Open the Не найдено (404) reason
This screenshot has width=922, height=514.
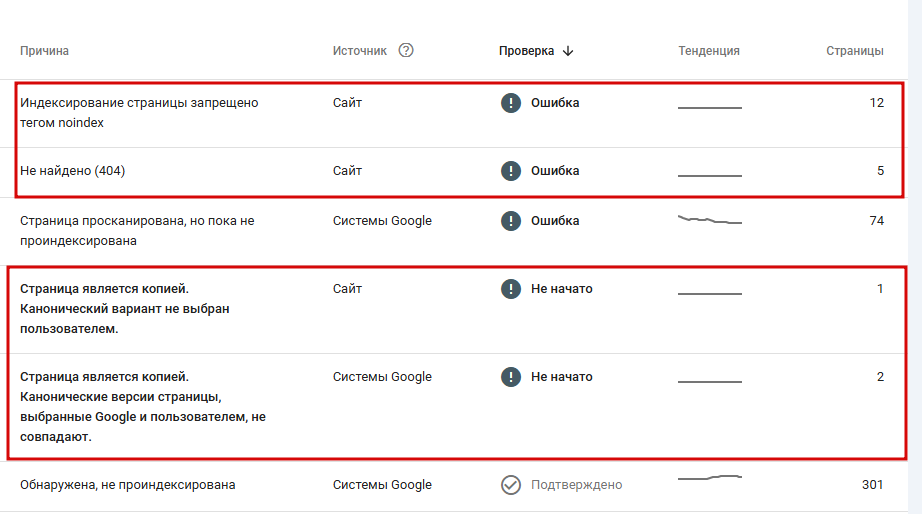(x=72, y=171)
